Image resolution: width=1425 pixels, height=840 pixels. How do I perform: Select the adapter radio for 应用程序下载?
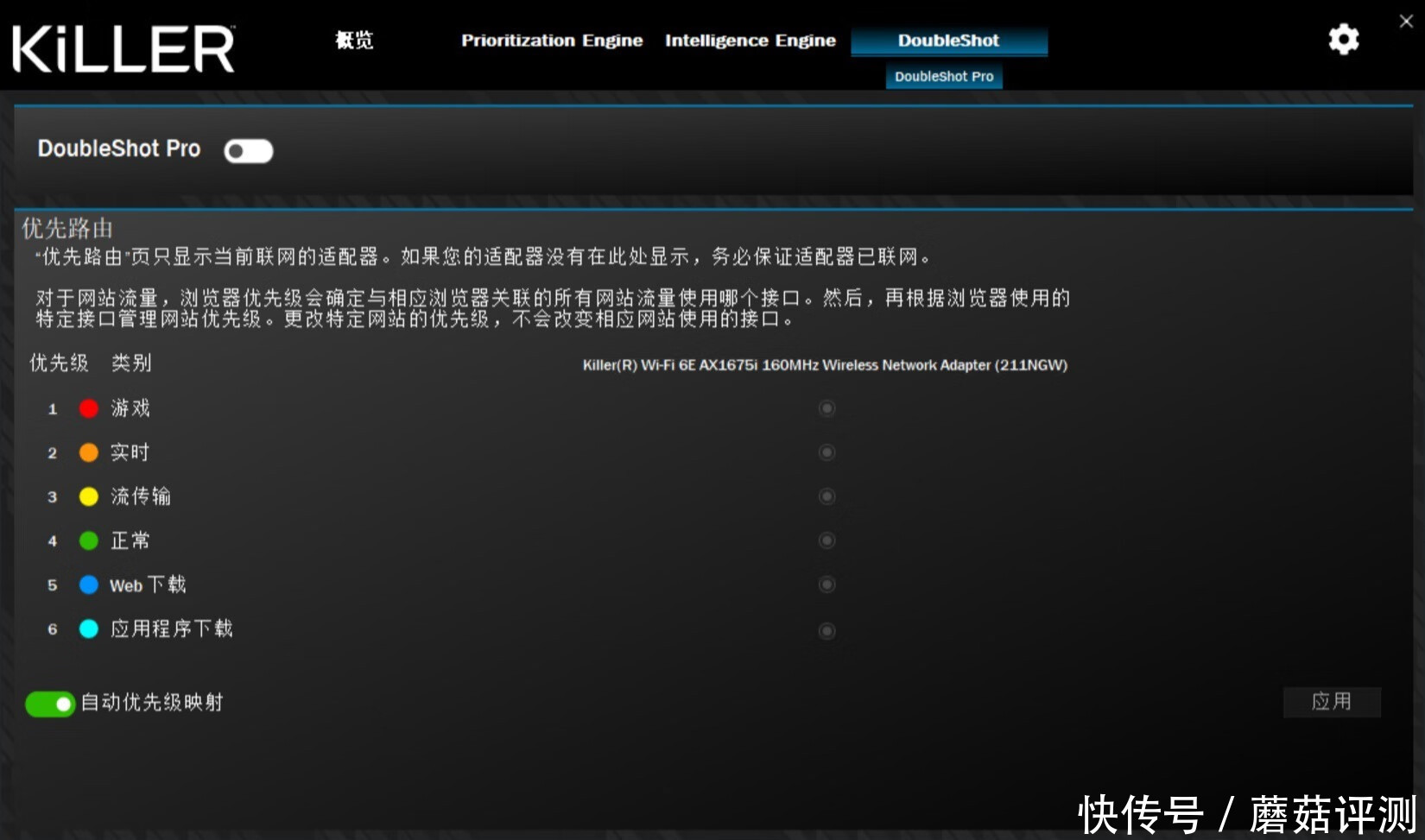tap(826, 631)
